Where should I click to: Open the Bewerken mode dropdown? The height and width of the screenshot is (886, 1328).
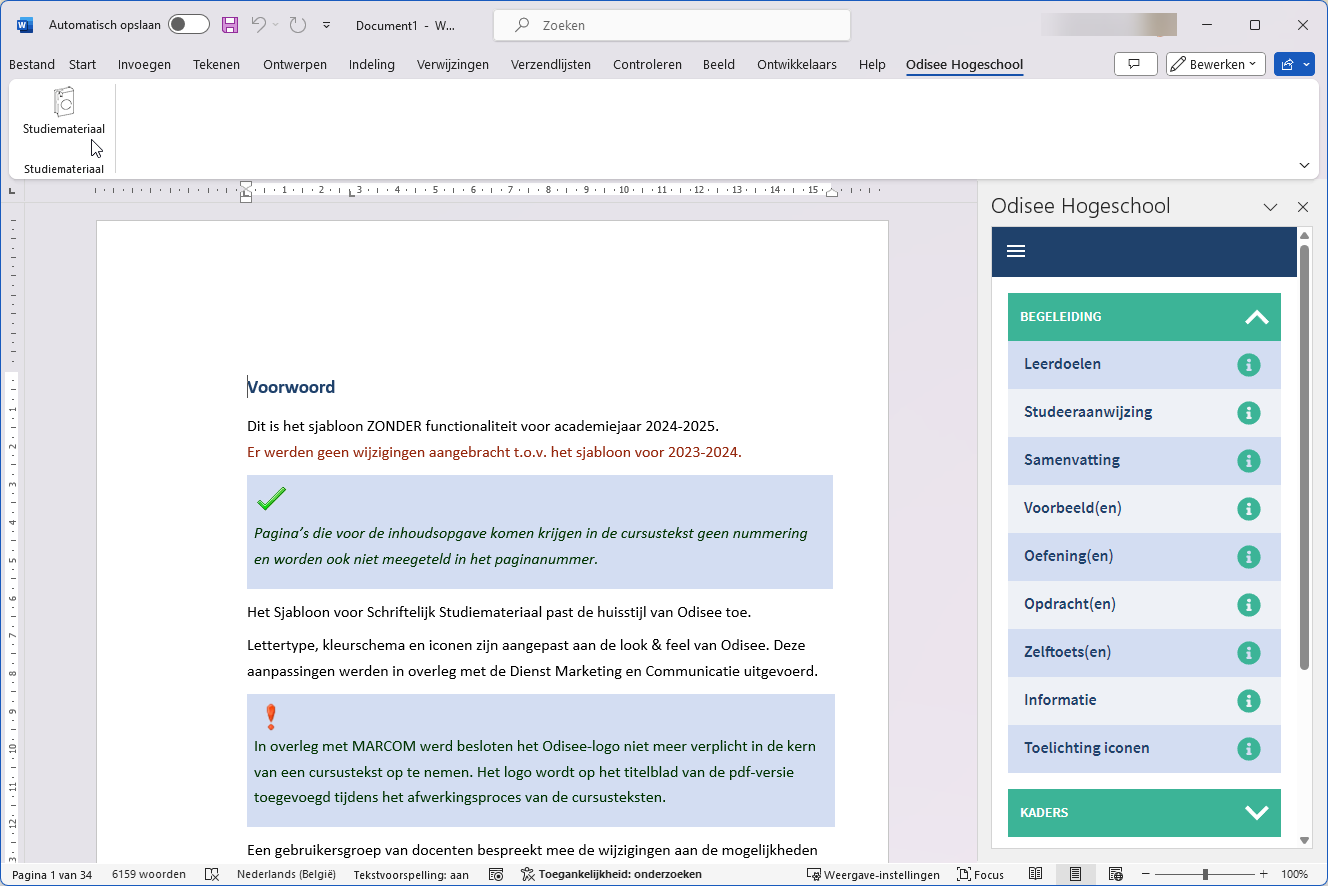click(1216, 64)
